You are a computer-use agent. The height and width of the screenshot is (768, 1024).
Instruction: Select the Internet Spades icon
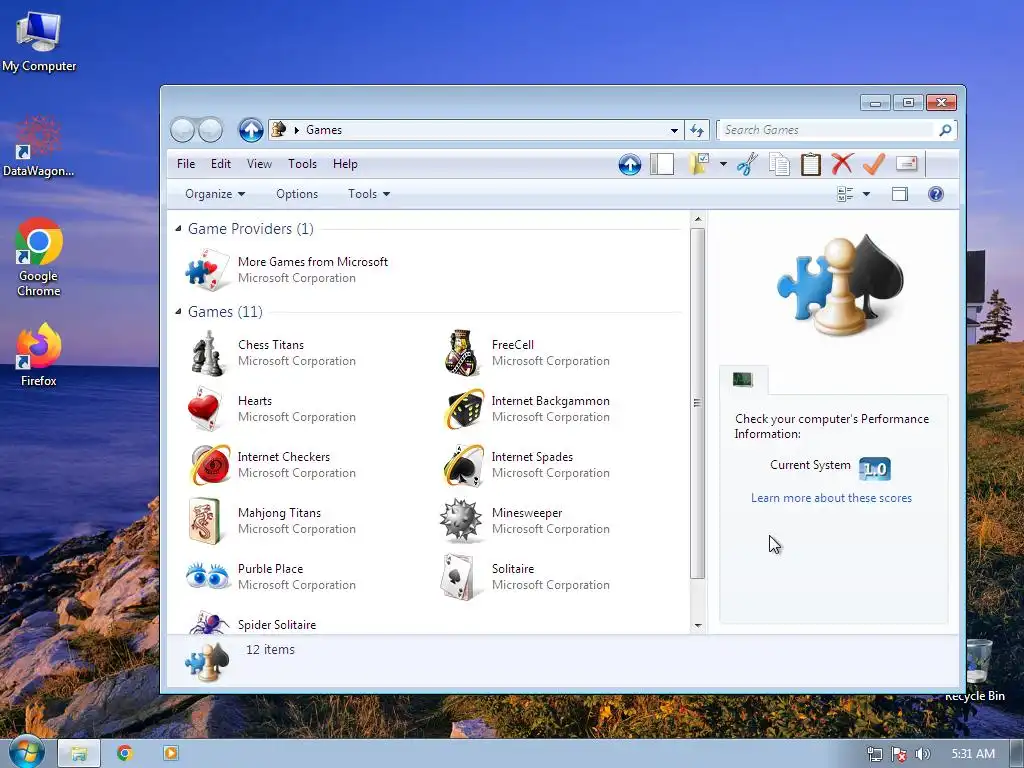(463, 464)
